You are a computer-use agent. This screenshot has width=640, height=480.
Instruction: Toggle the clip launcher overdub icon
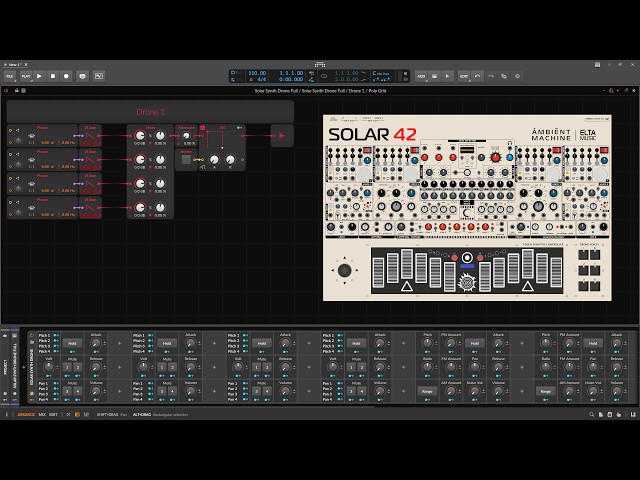(99, 76)
